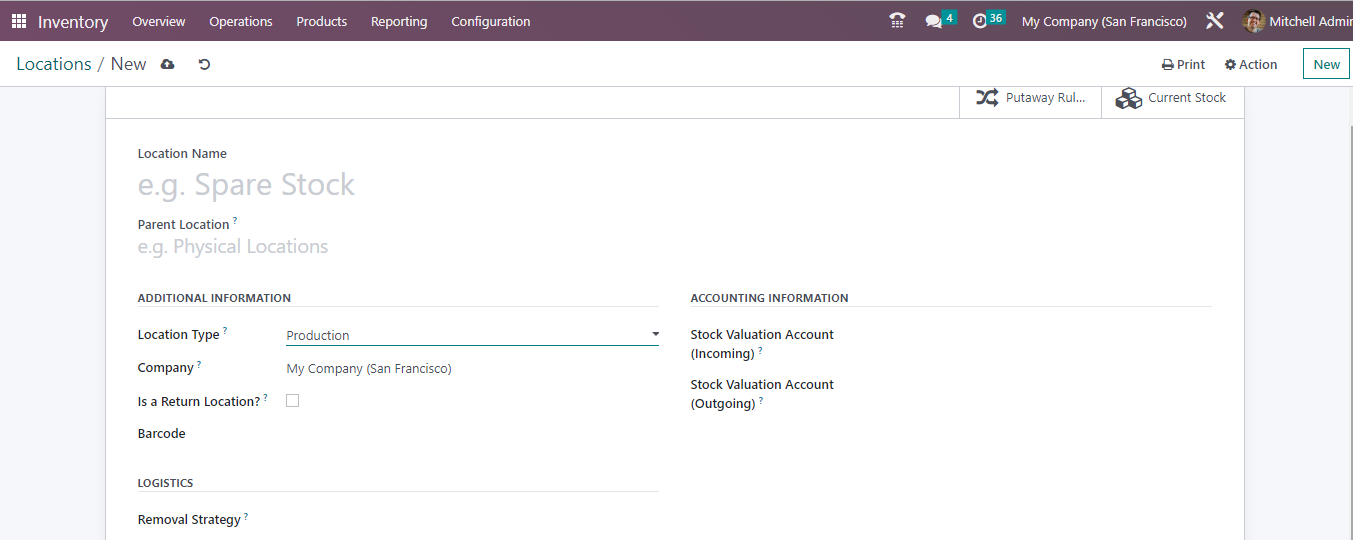Image resolution: width=1353 pixels, height=540 pixels.
Task: Click Mitchell Admin user avatar
Action: [1253, 21]
